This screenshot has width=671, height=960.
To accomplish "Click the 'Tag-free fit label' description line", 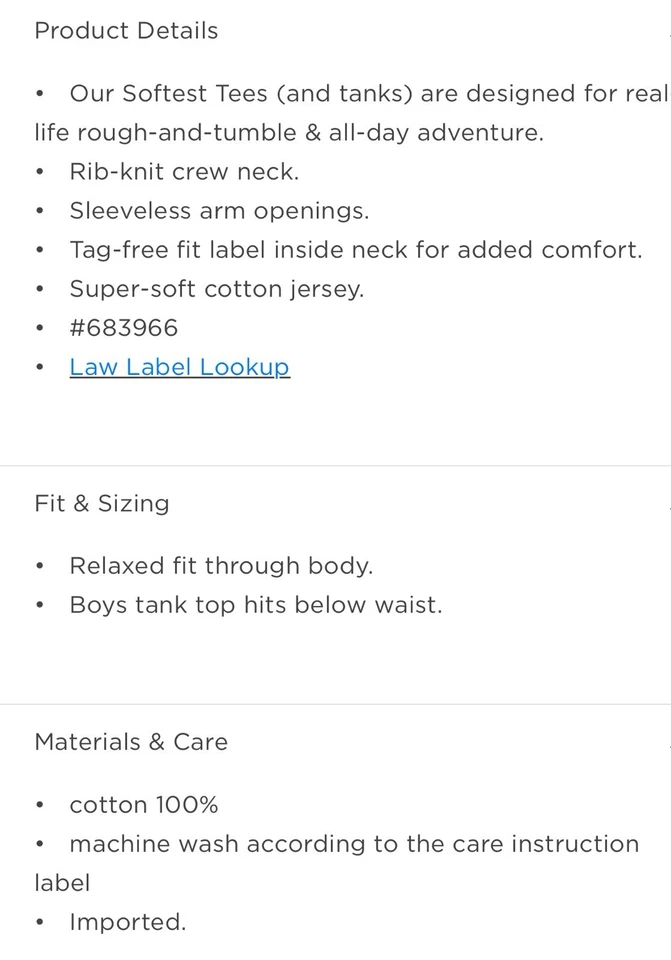I will tap(355, 250).
